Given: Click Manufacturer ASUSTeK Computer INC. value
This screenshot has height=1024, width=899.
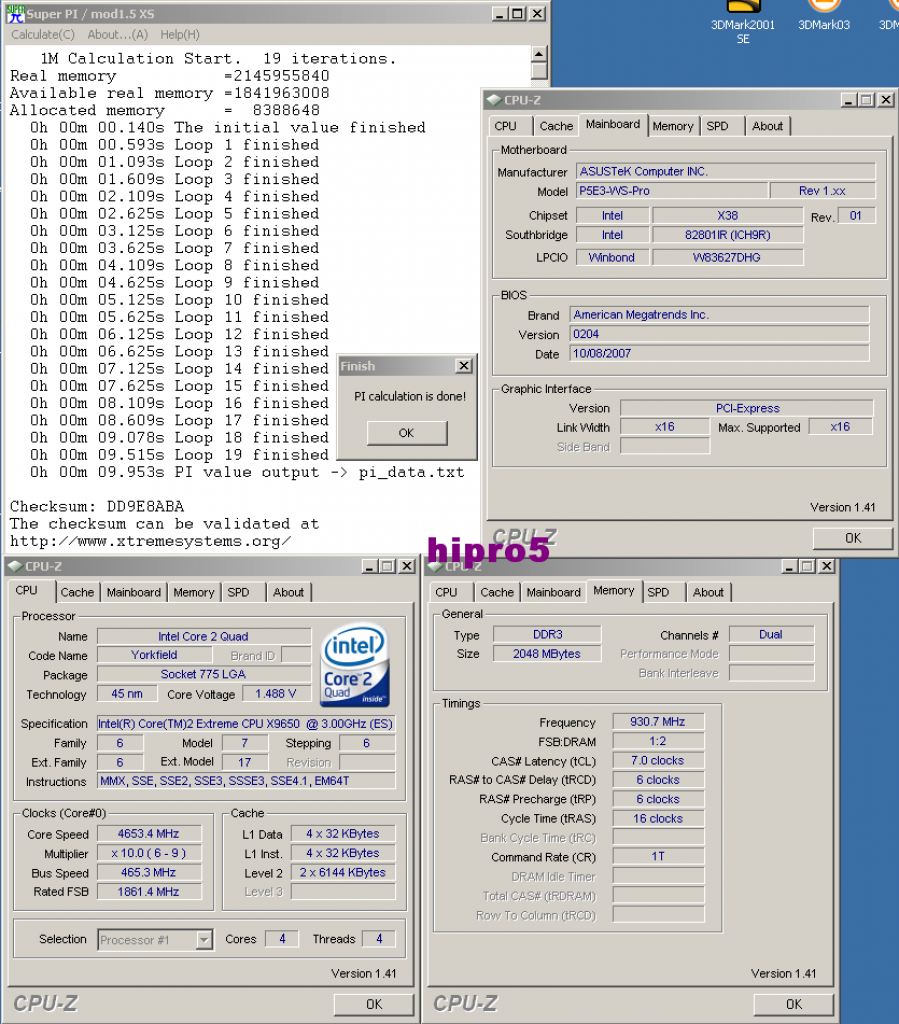Looking at the screenshot, I should [x=726, y=171].
